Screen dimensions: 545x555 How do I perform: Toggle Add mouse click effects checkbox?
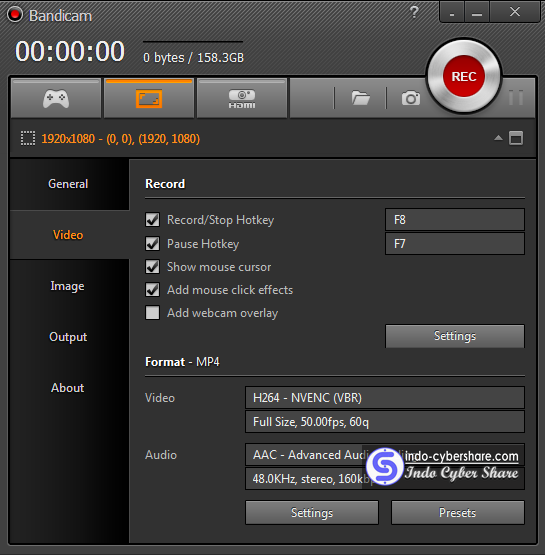153,290
